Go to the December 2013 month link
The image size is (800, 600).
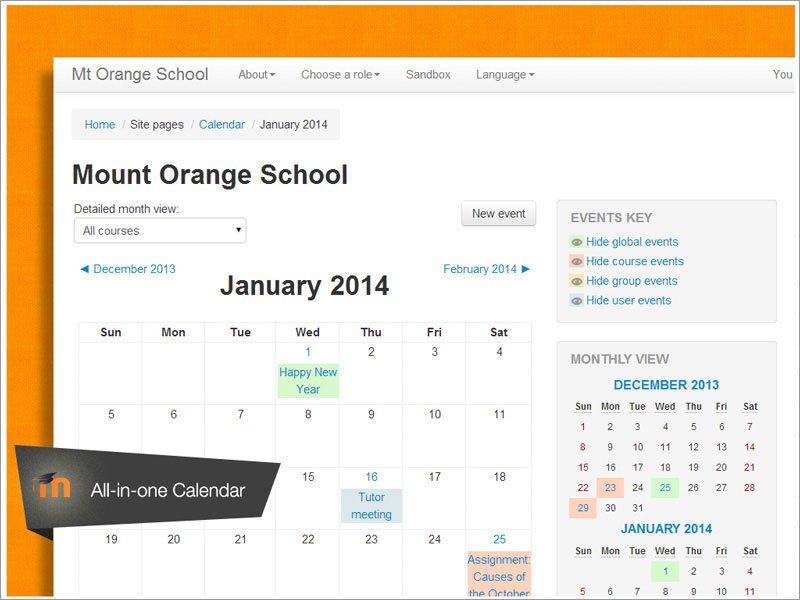pos(134,269)
